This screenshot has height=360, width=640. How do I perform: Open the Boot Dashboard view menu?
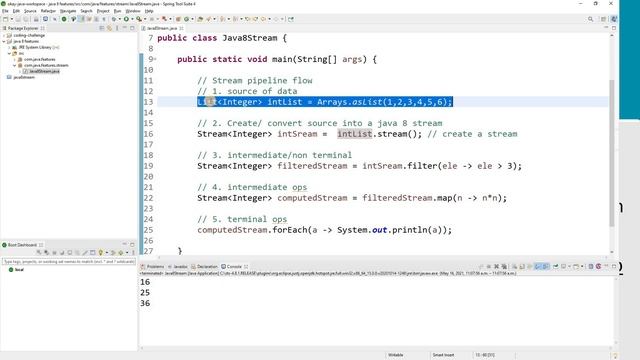pos(133,253)
